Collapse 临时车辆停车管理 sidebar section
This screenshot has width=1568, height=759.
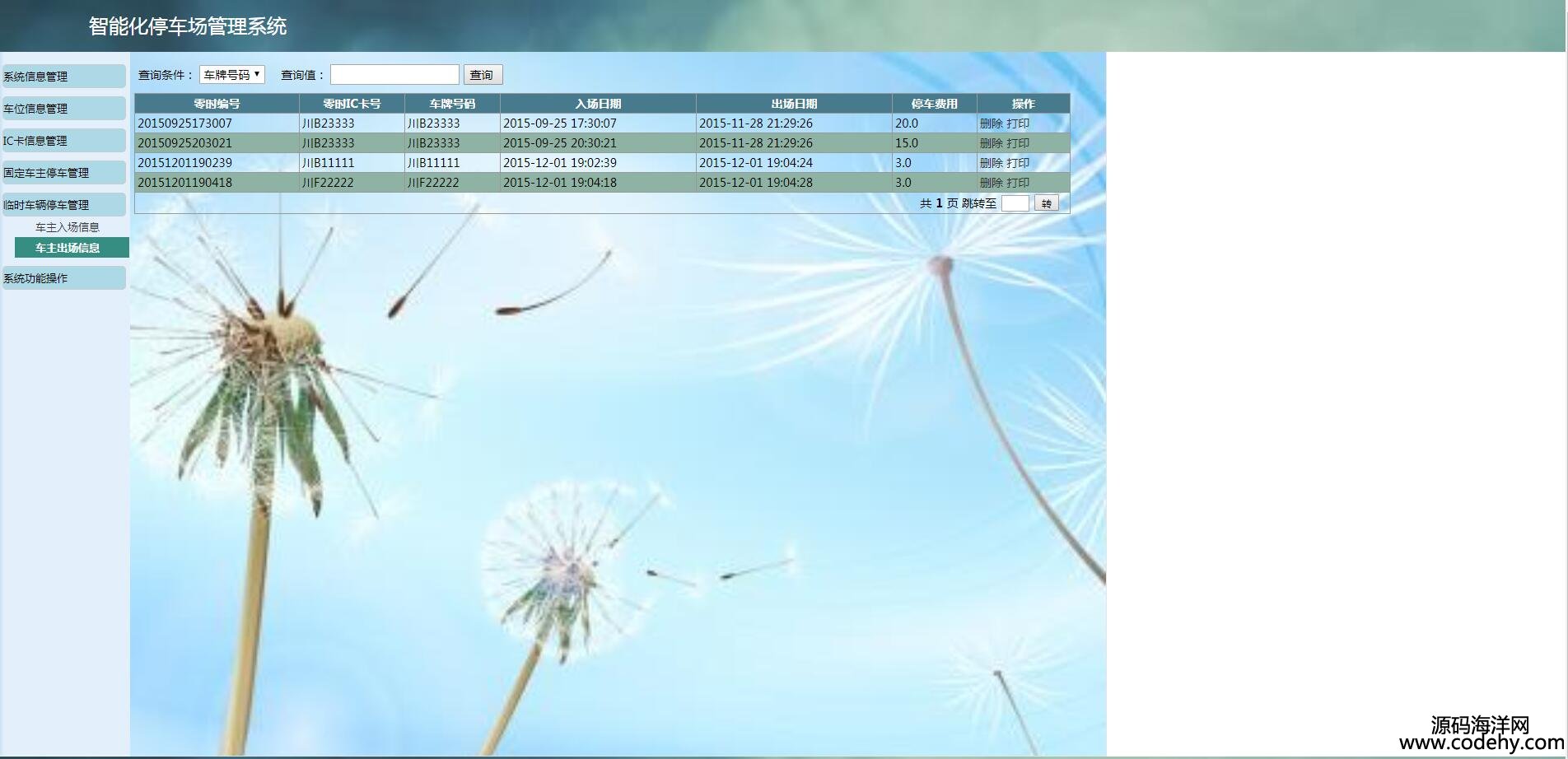pos(63,205)
